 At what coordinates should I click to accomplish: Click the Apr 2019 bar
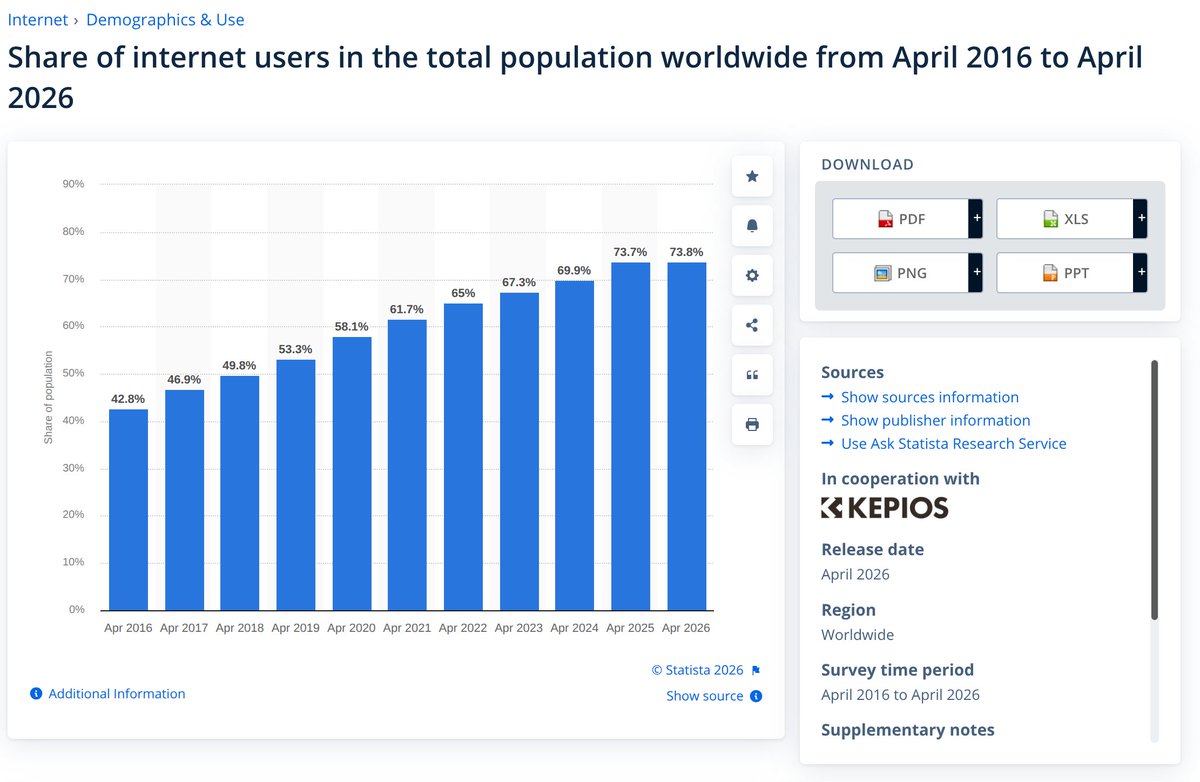[296, 485]
